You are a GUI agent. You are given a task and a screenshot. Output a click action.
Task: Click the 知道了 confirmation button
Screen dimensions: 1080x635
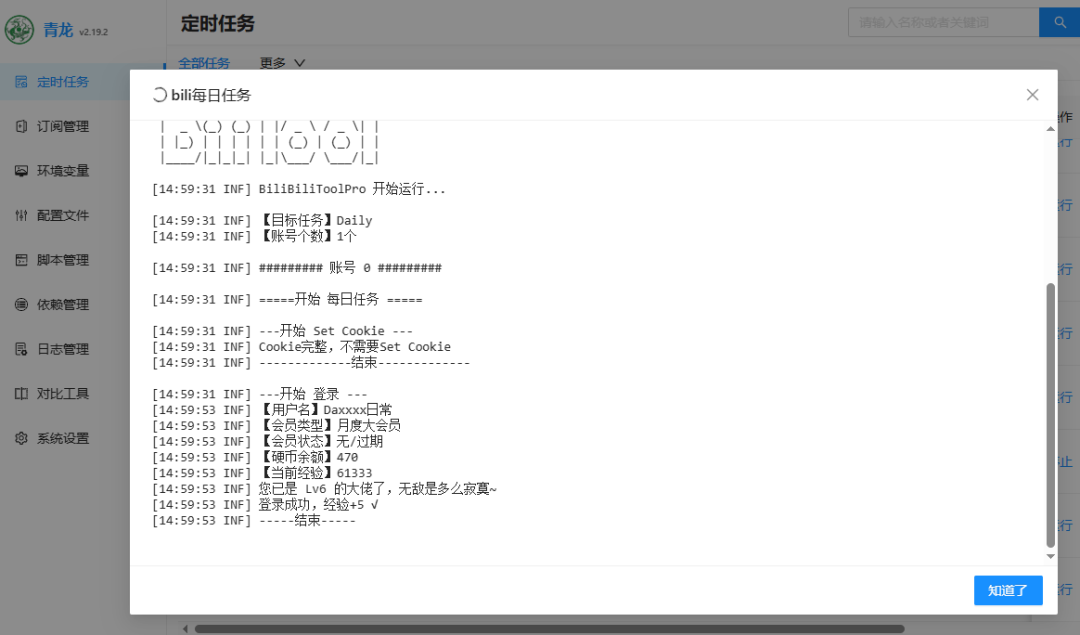pos(1007,590)
